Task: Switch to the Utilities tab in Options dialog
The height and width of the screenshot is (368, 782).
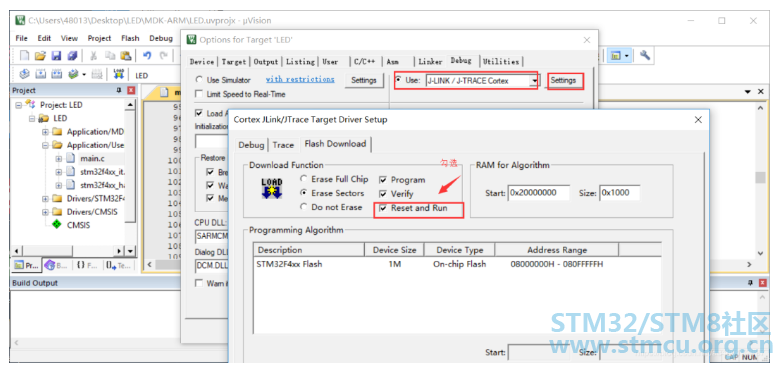Action: pos(501,62)
